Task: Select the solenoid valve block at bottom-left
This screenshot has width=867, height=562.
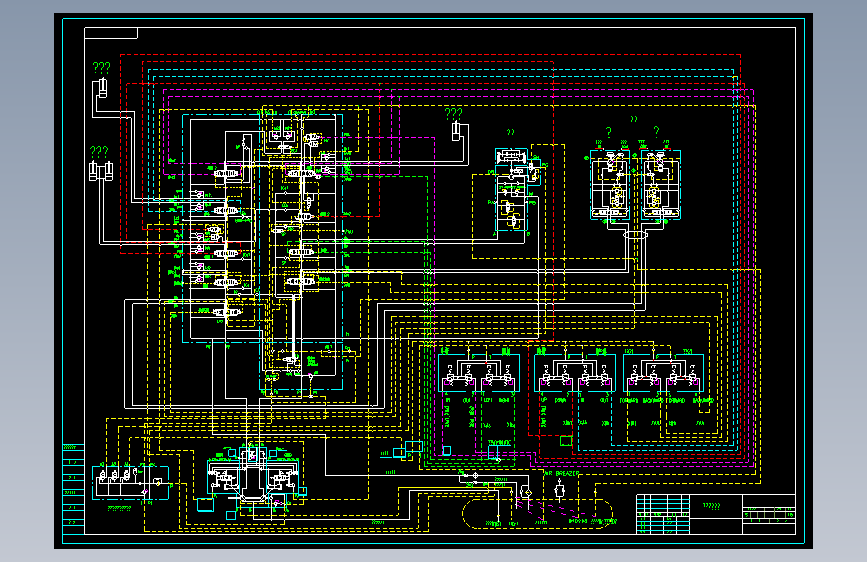Action: pos(130,482)
